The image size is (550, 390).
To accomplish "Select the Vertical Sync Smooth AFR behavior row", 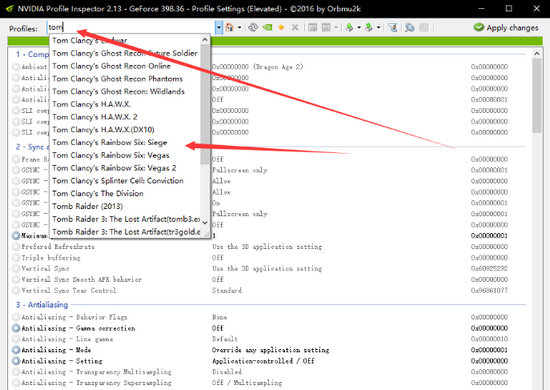I will [x=269, y=280].
